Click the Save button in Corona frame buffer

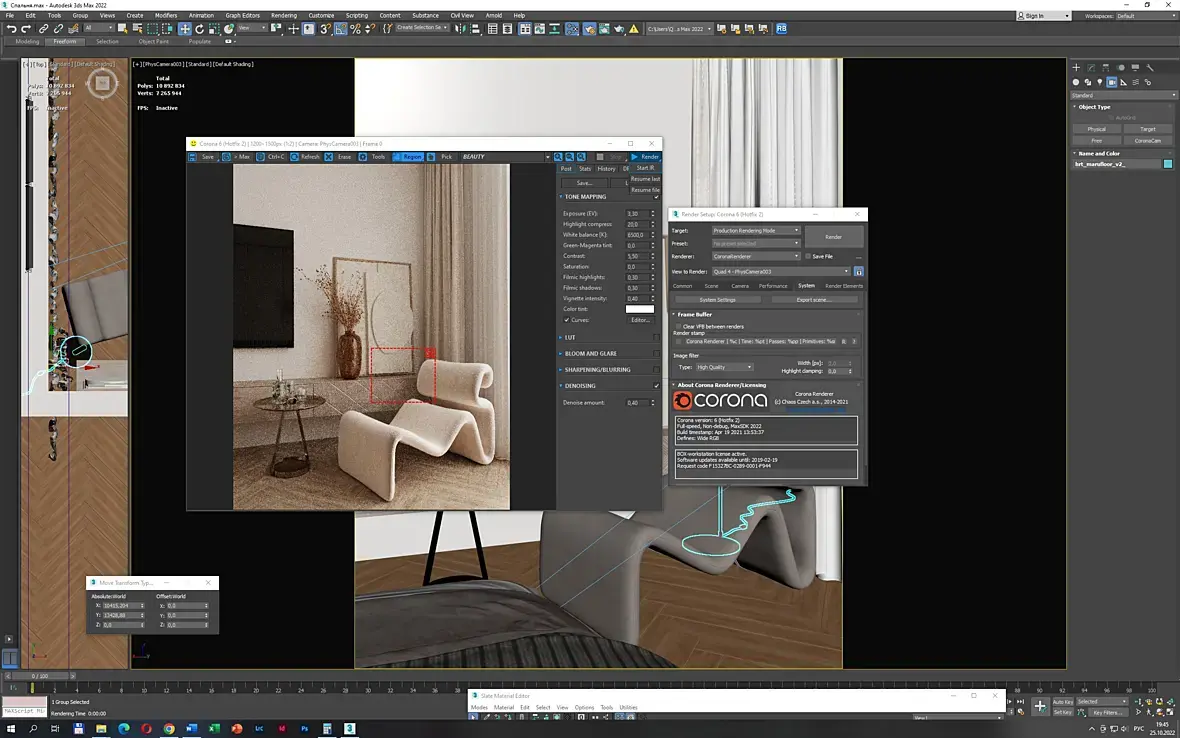(207, 157)
